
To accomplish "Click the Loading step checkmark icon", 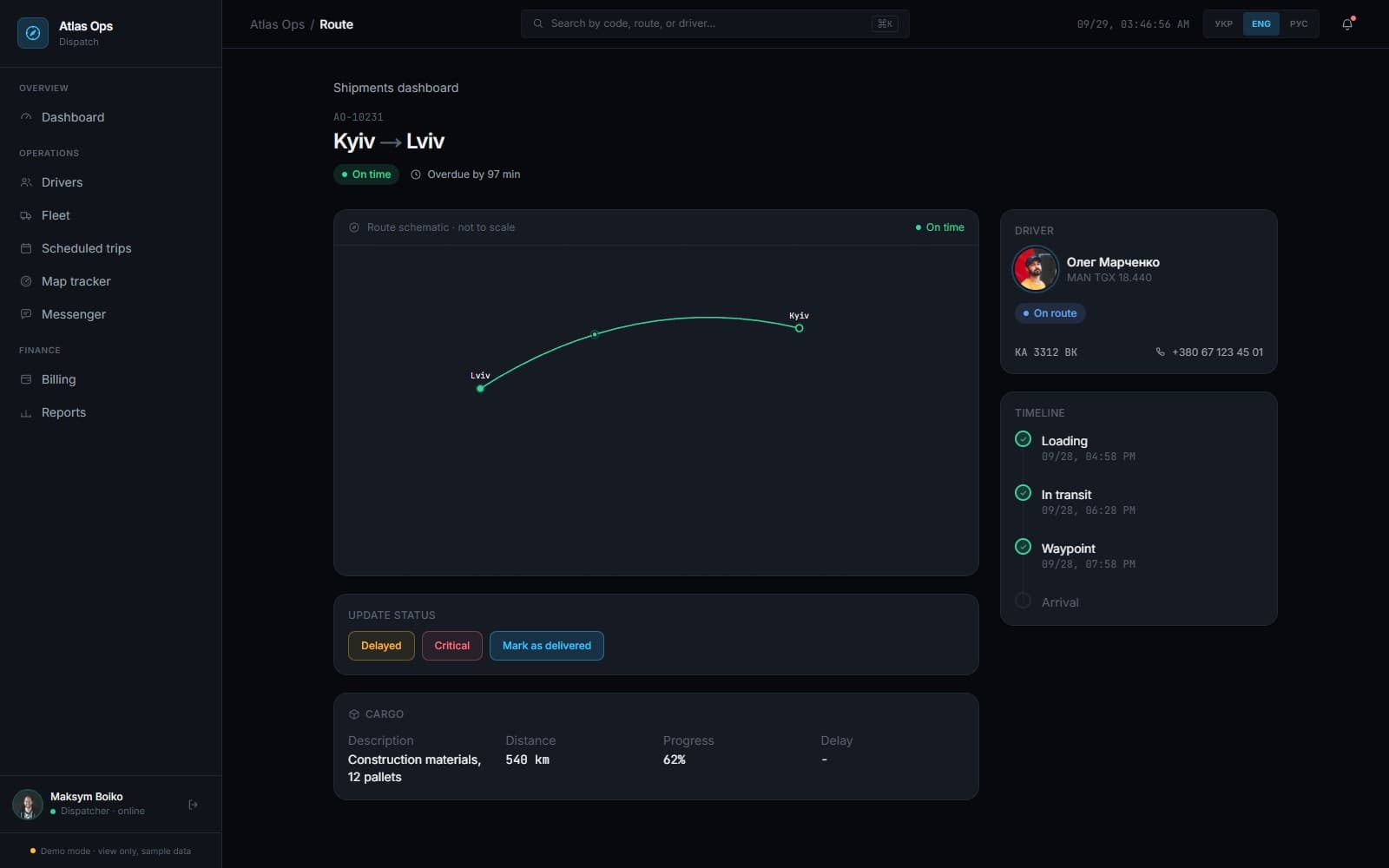I will (x=1023, y=439).
